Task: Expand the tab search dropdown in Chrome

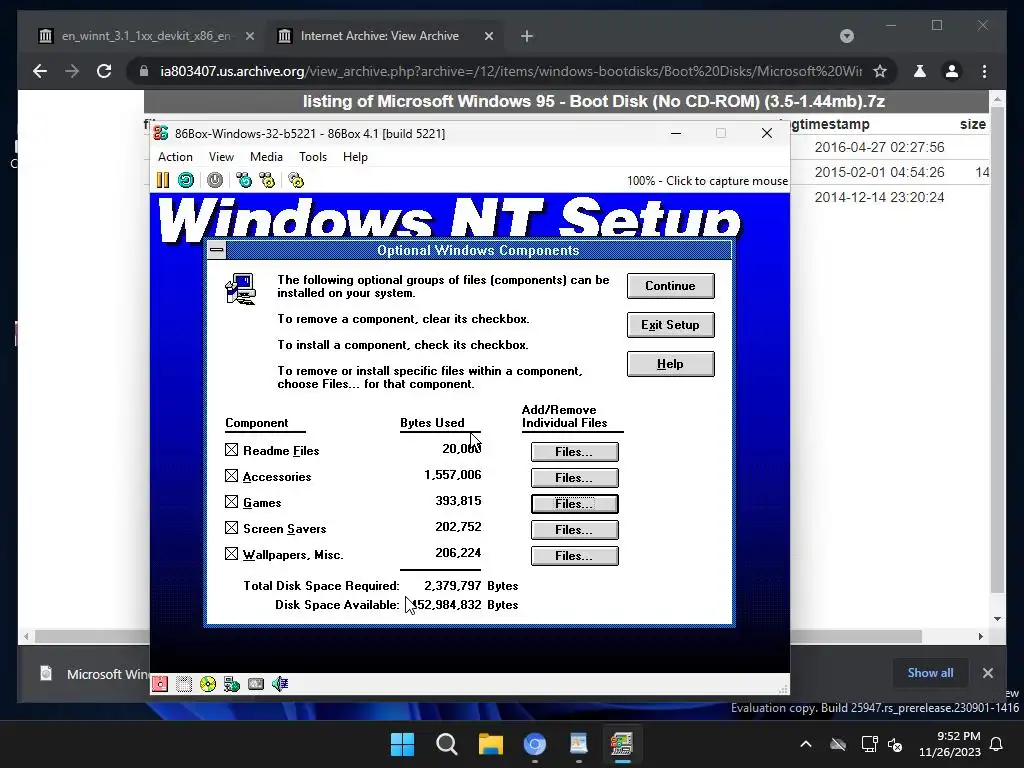Action: (x=846, y=36)
